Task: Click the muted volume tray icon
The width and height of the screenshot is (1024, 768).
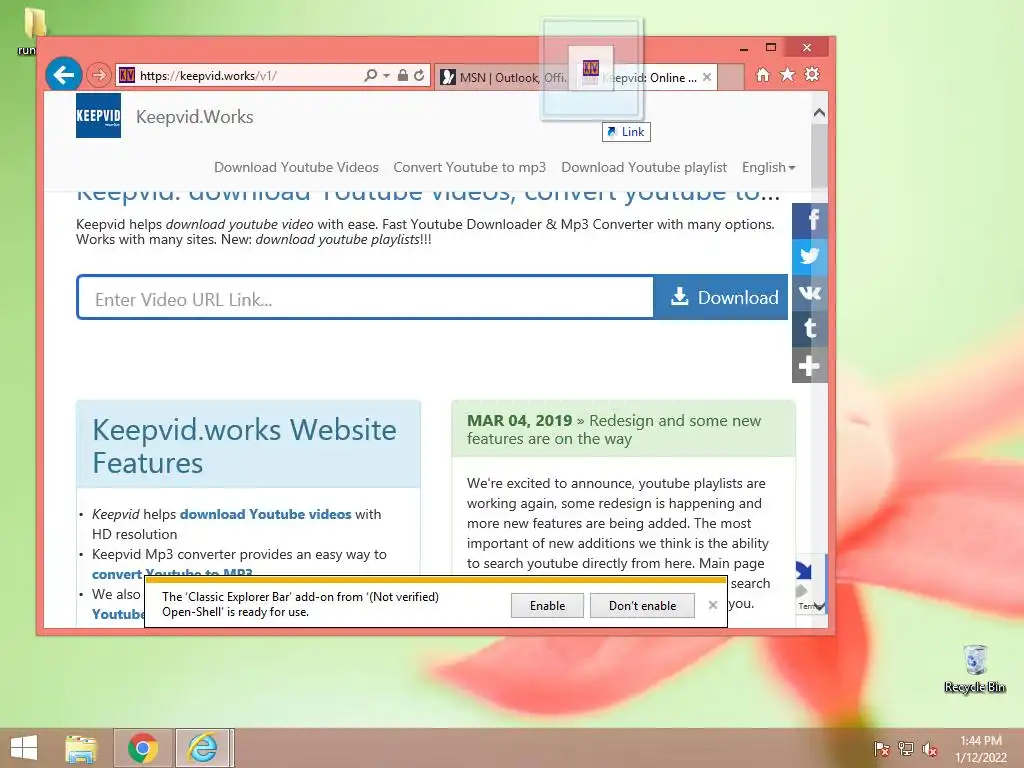Action: click(x=930, y=749)
